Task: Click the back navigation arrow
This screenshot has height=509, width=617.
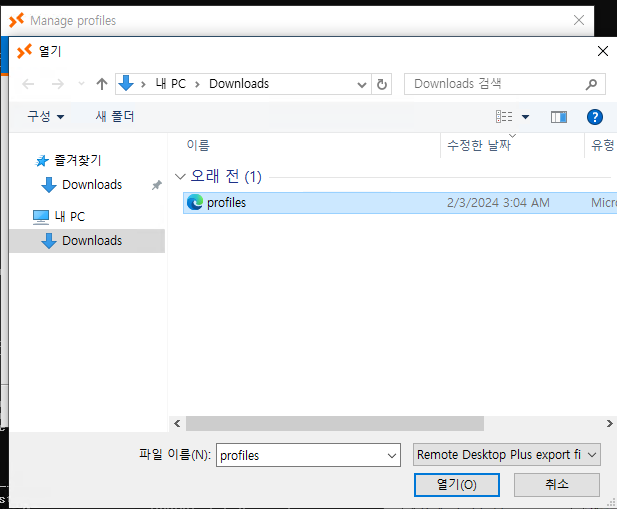Action: click(x=28, y=84)
